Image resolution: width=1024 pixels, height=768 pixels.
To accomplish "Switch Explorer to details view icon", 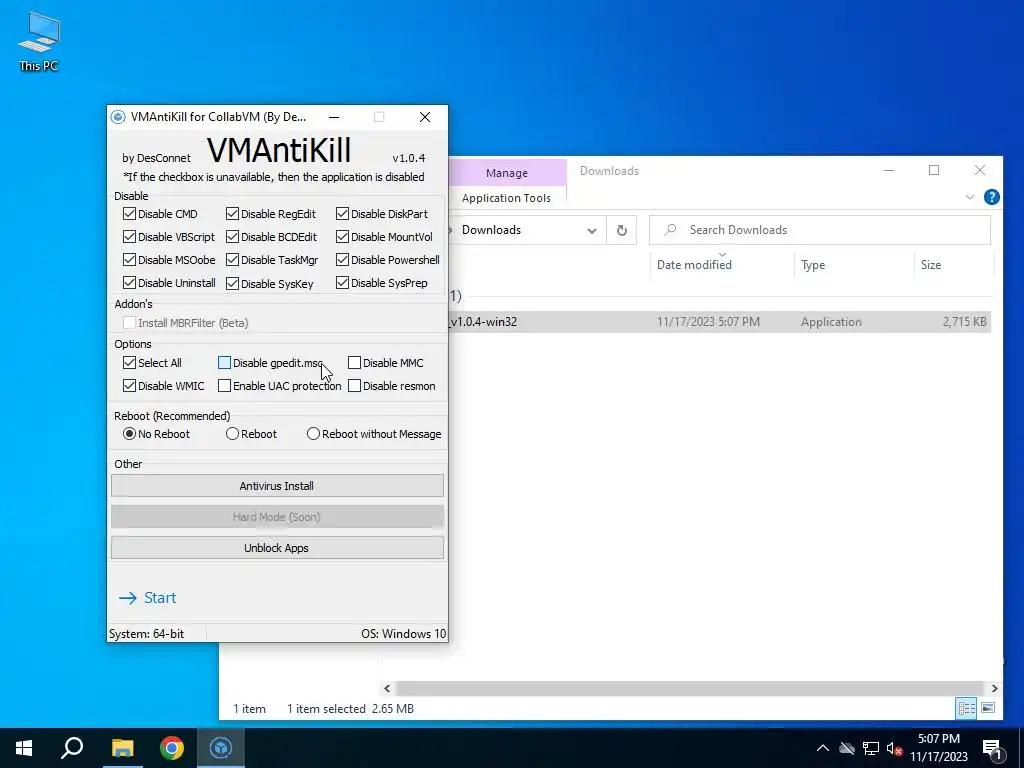I will (967, 708).
